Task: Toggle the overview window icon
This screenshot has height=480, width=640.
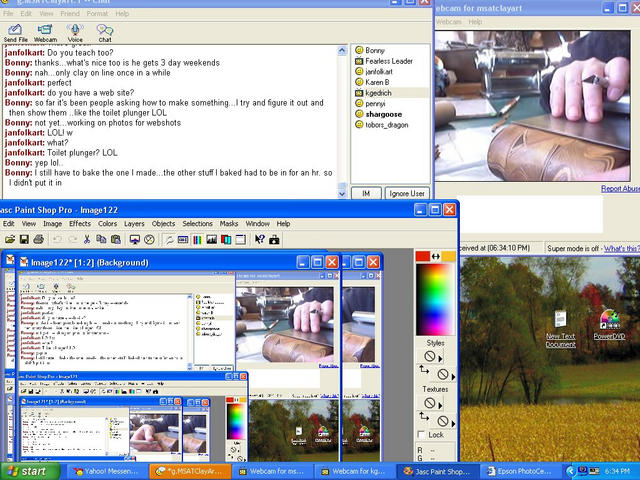Action: click(240, 239)
